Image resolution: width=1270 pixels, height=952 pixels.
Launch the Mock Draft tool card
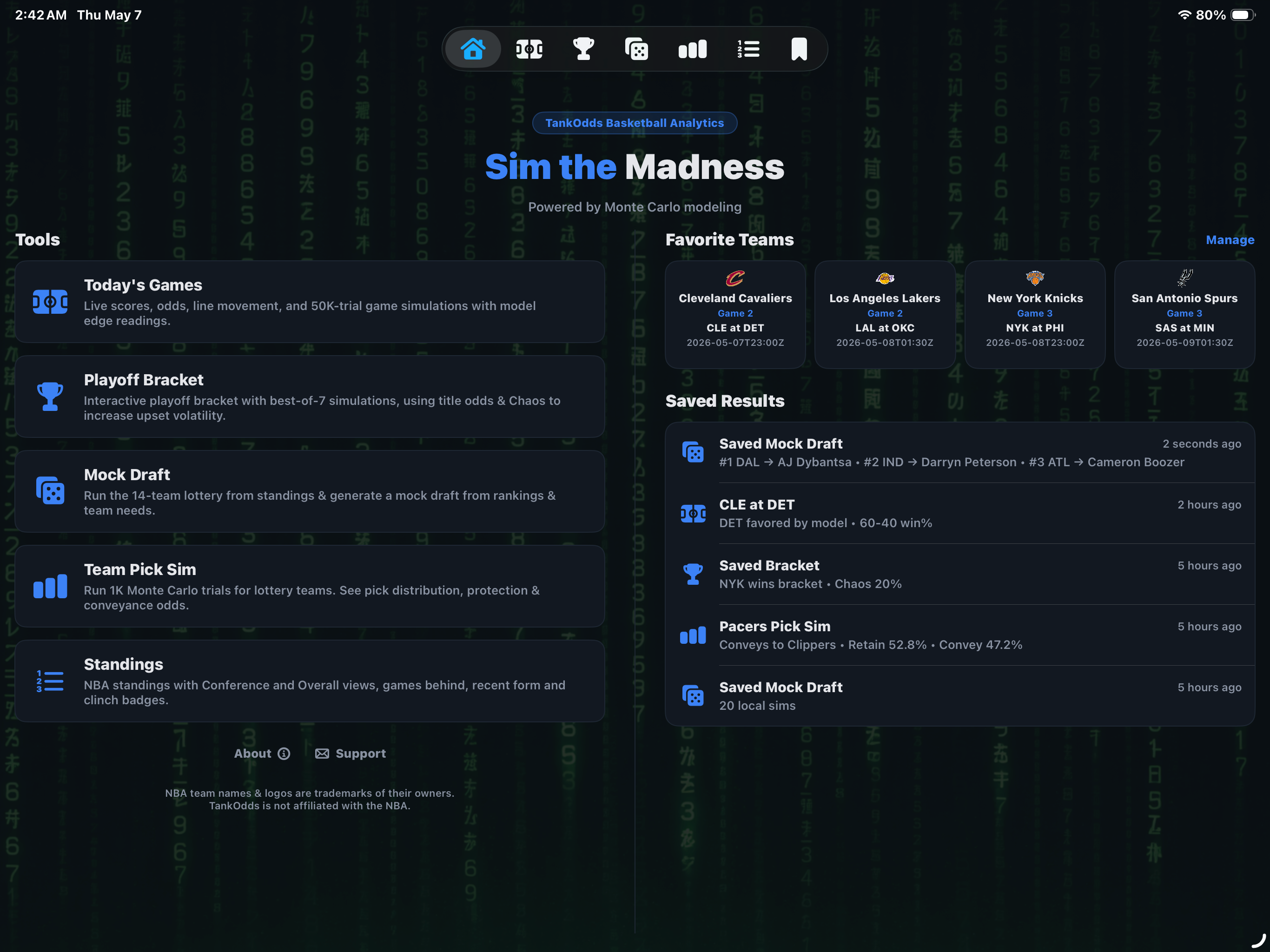(x=310, y=491)
